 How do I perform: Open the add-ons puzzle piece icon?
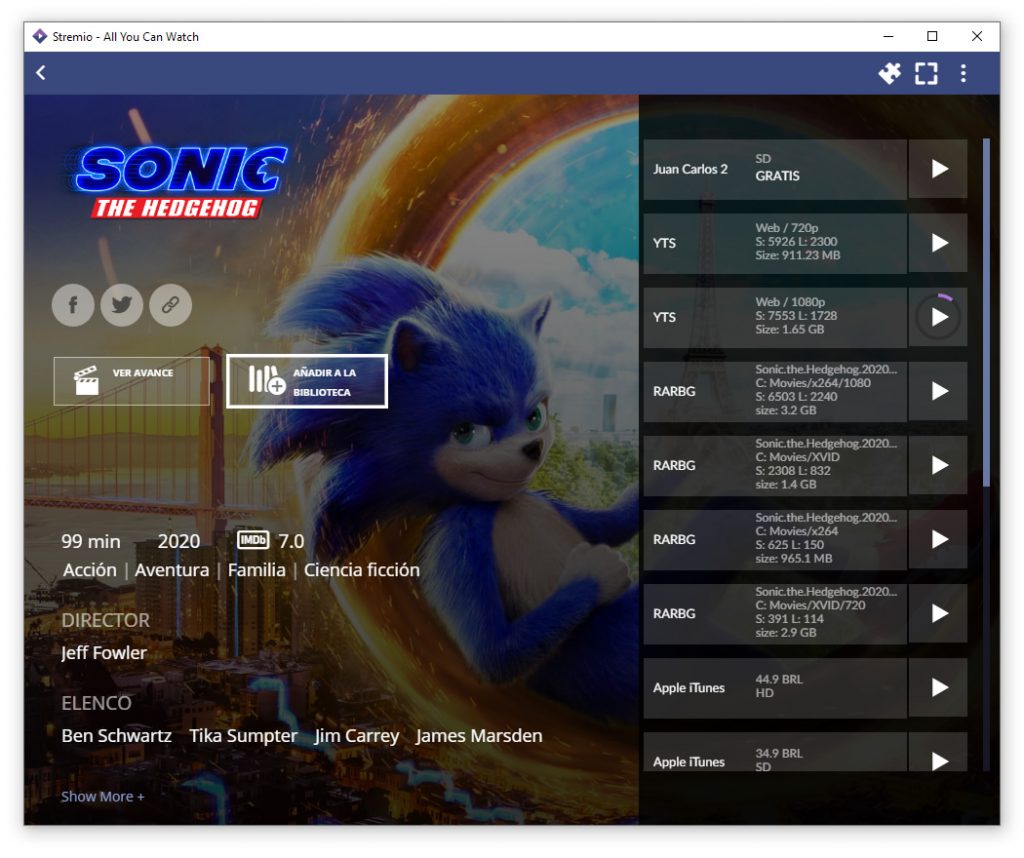tap(889, 72)
